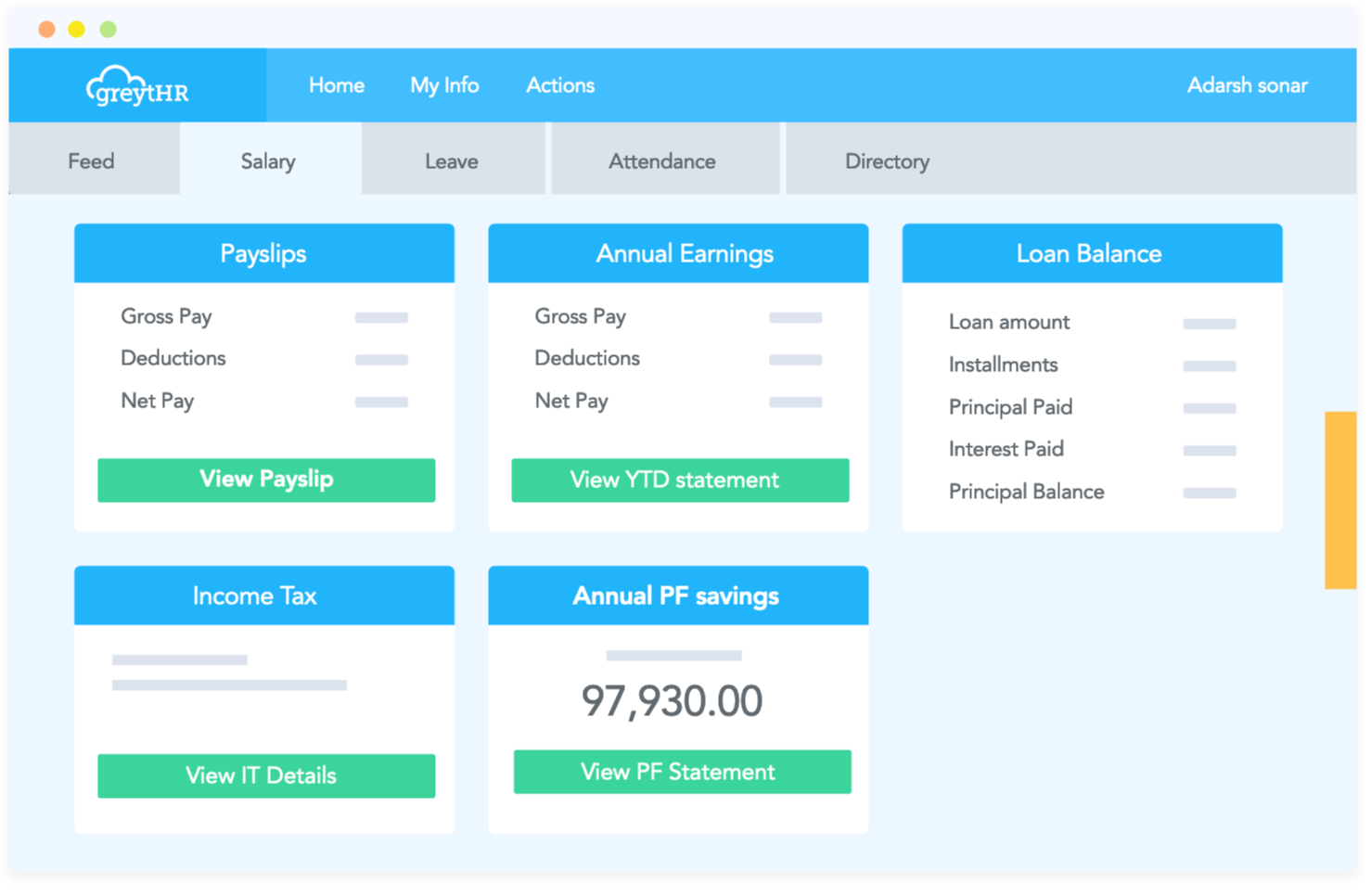The width and height of the screenshot is (1371, 896).
Task: Open the My Info menu item
Action: click(x=444, y=85)
